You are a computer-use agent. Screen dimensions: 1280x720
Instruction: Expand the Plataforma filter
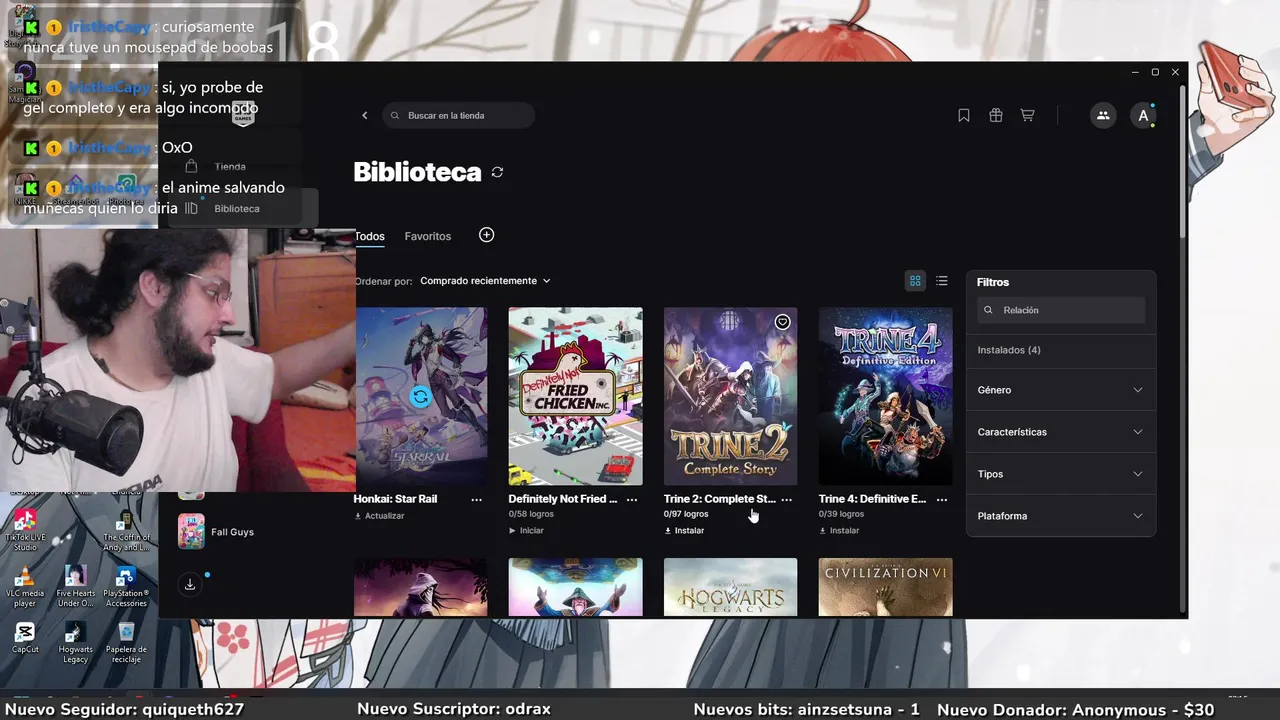tap(1060, 516)
